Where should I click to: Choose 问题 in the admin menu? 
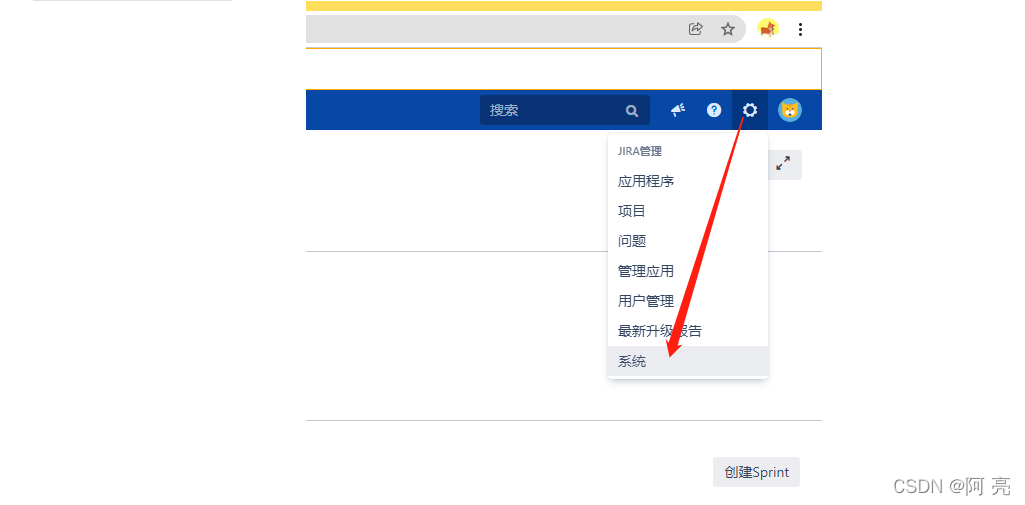tap(688, 241)
